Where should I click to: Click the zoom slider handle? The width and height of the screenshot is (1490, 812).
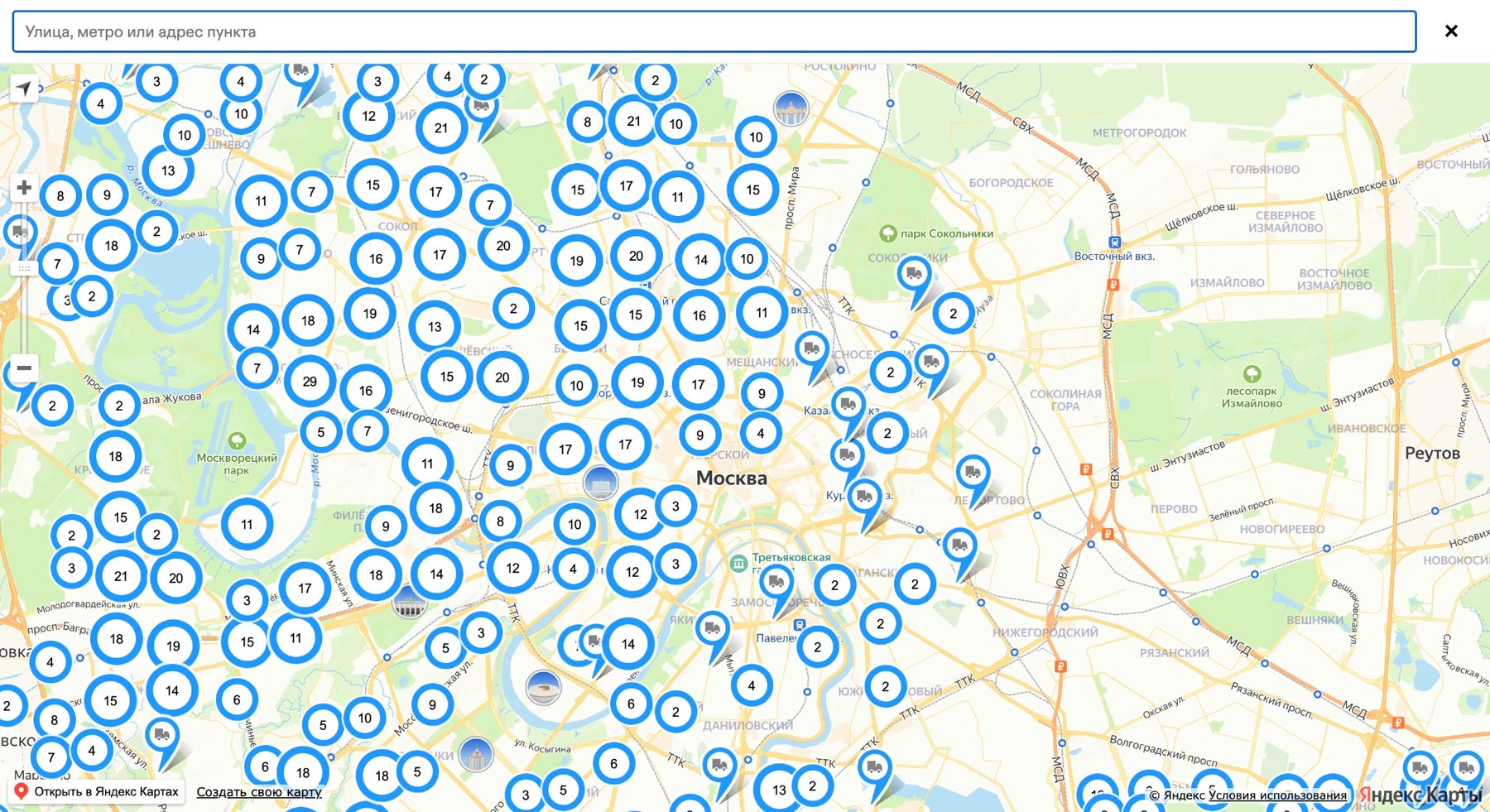24,269
